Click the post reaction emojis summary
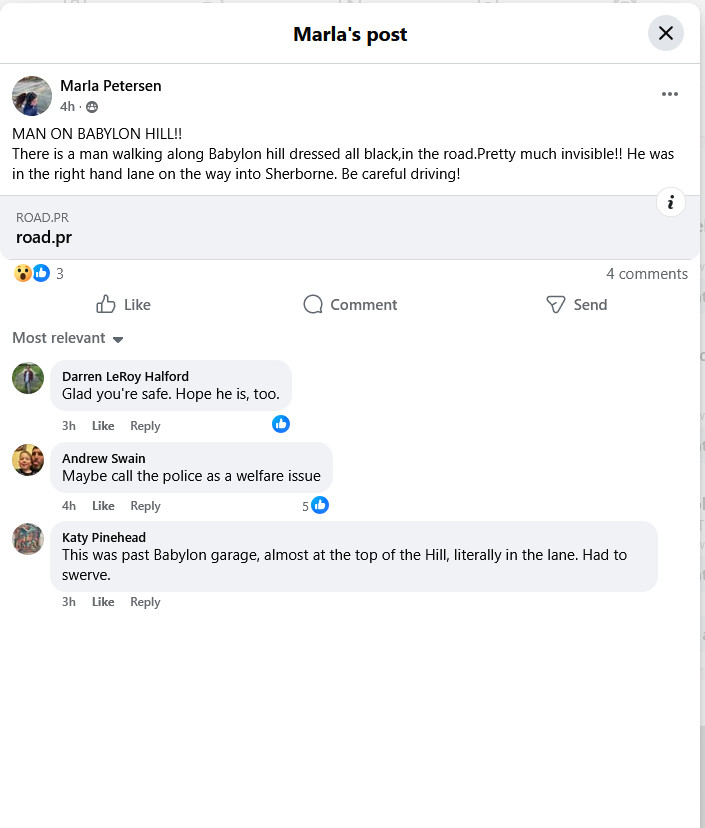The height and width of the screenshot is (828, 705). point(32,273)
